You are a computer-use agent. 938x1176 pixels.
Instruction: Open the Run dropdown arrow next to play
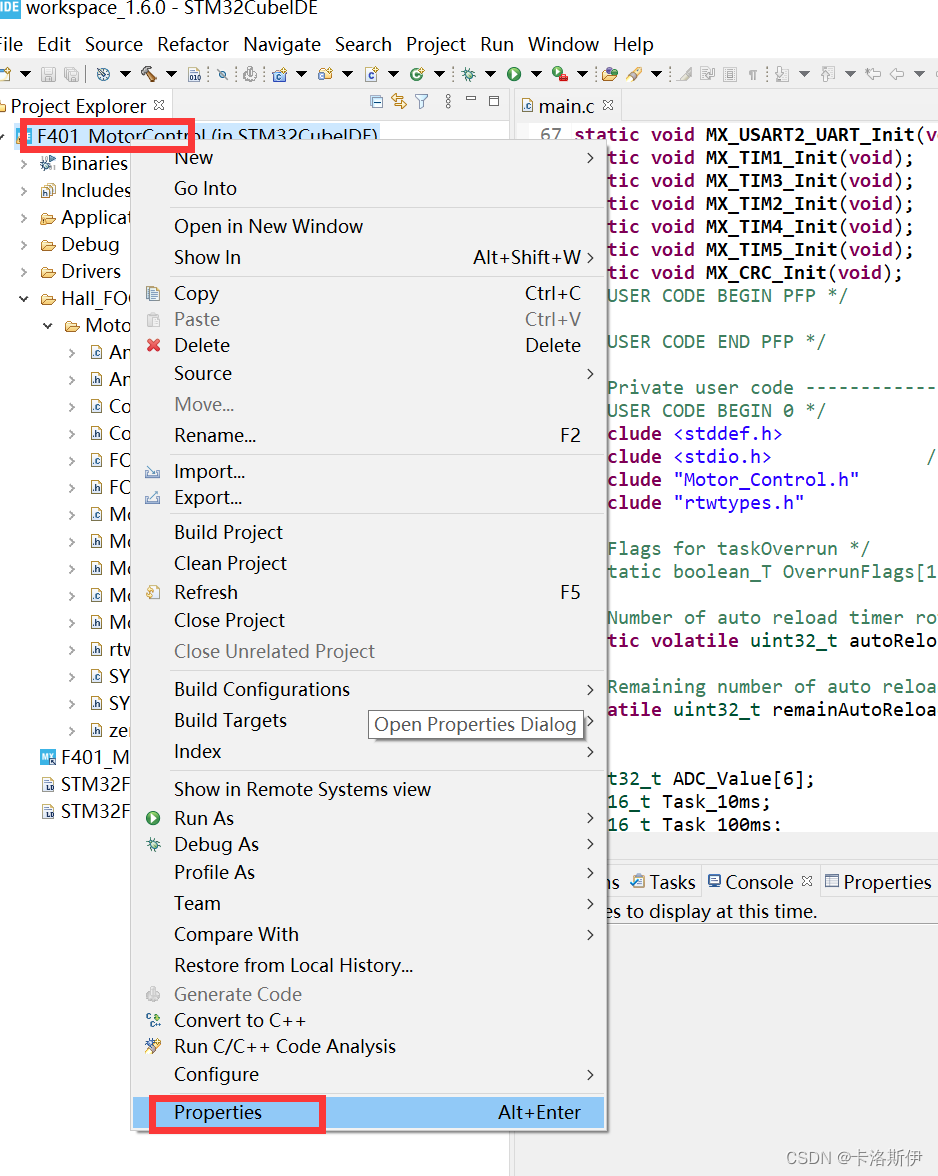[536, 74]
